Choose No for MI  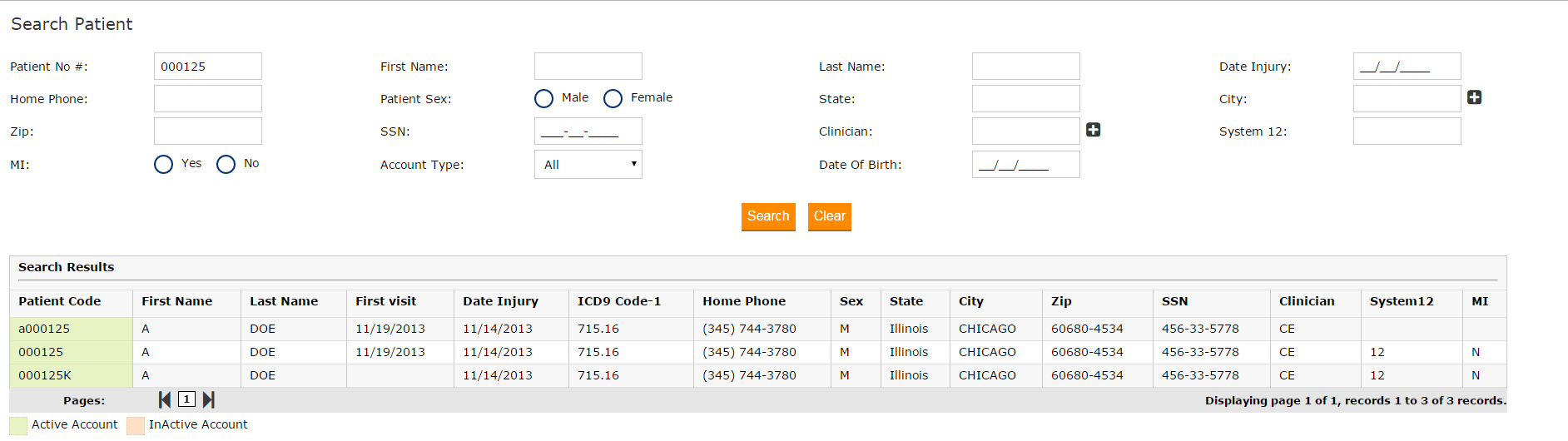click(226, 165)
